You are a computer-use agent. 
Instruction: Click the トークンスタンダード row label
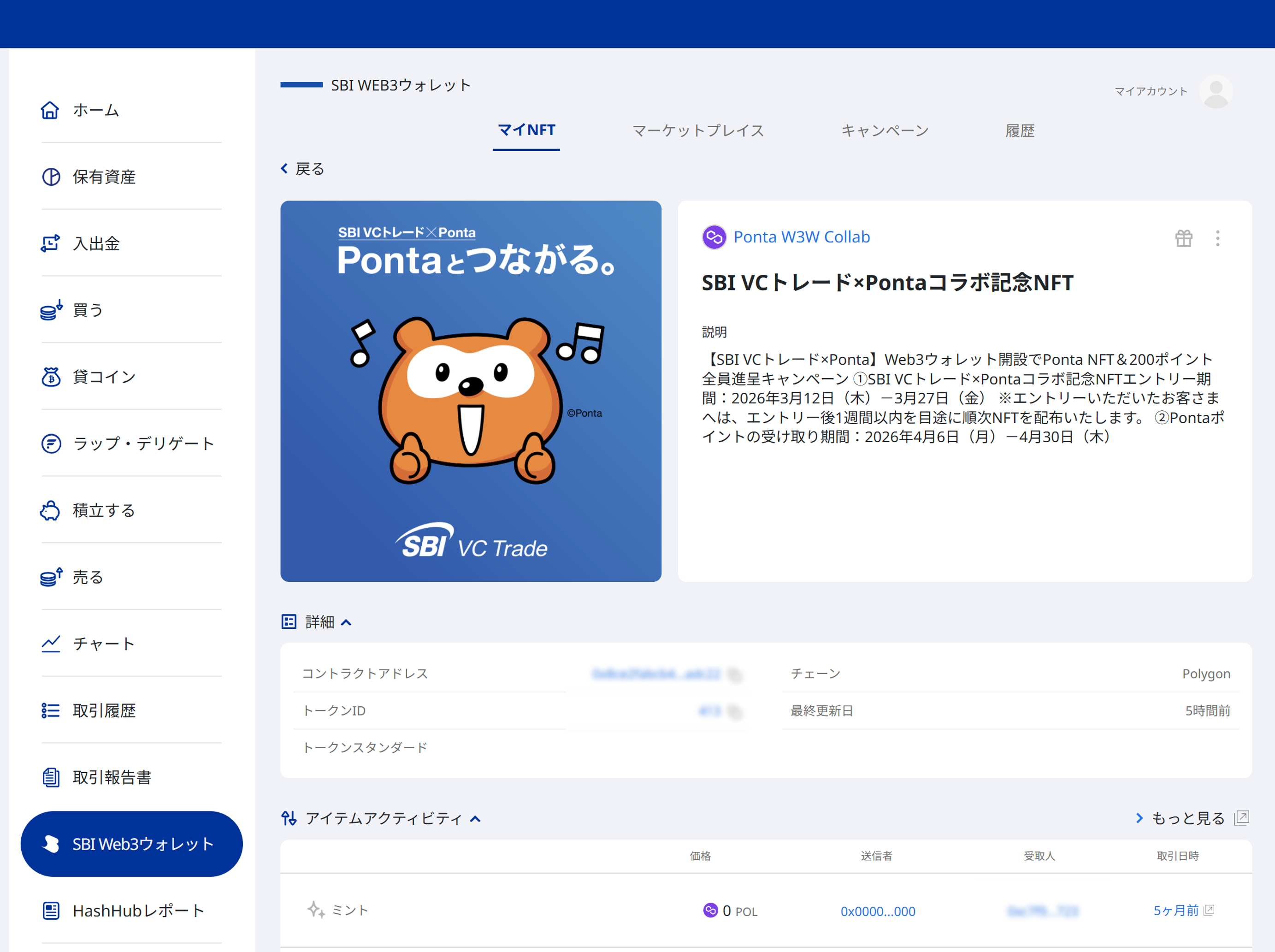point(365,747)
